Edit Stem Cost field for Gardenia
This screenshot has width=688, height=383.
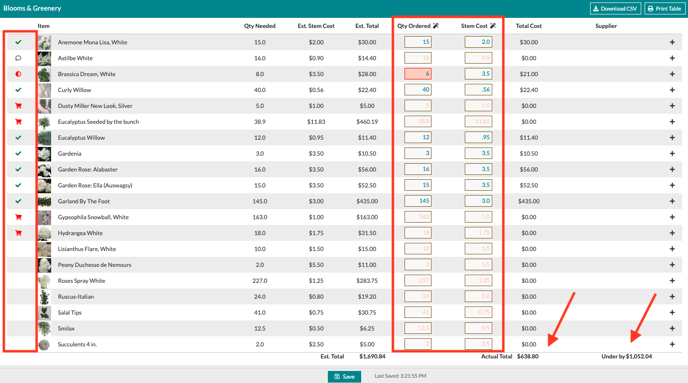coord(478,153)
